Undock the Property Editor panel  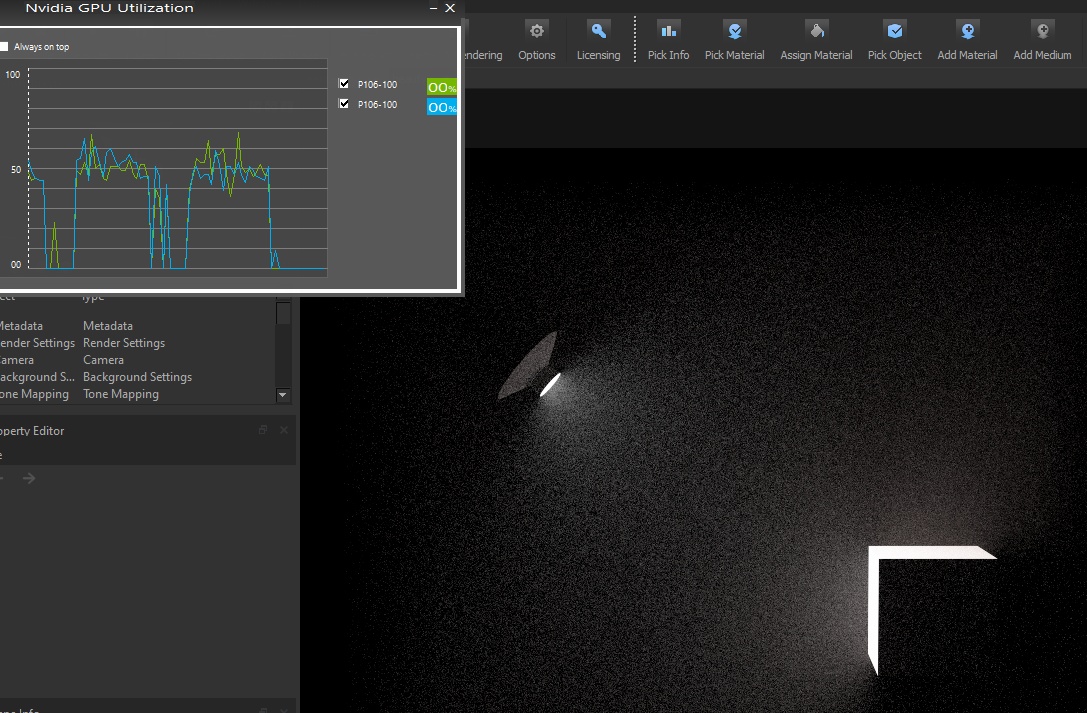click(263, 430)
